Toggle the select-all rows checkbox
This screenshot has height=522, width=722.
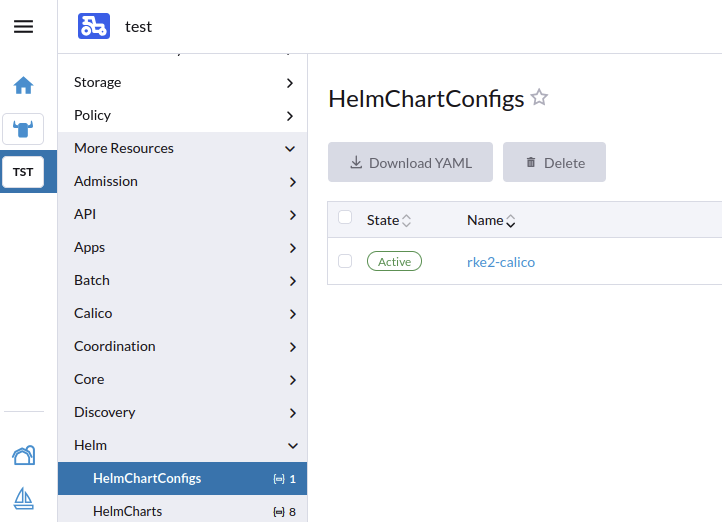coord(345,217)
